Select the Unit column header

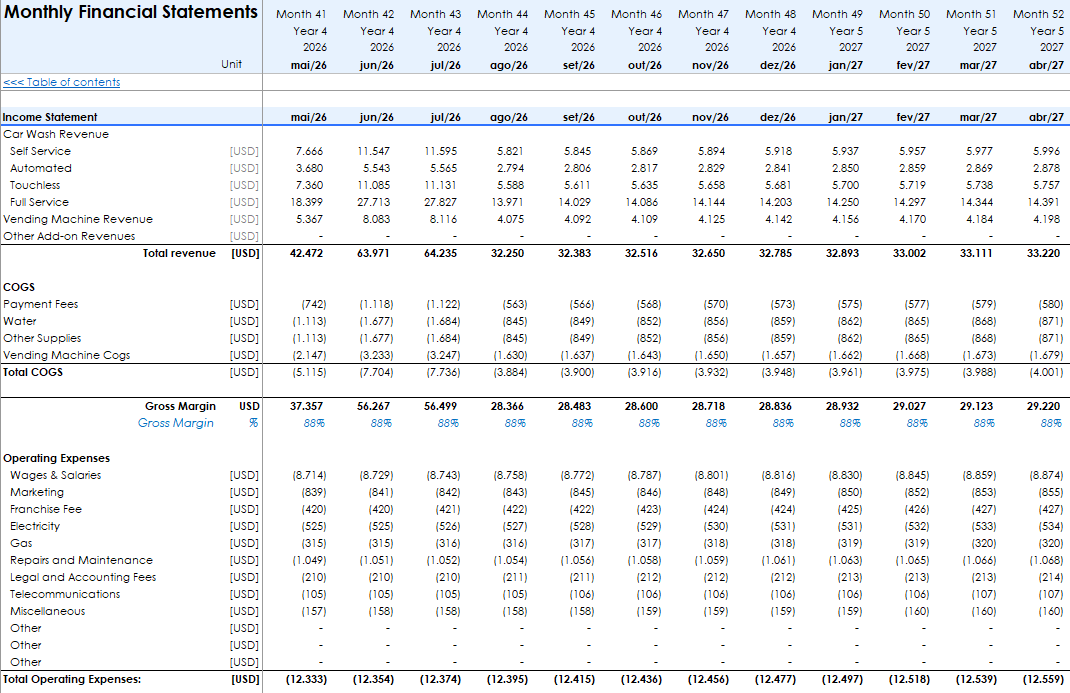232,64
